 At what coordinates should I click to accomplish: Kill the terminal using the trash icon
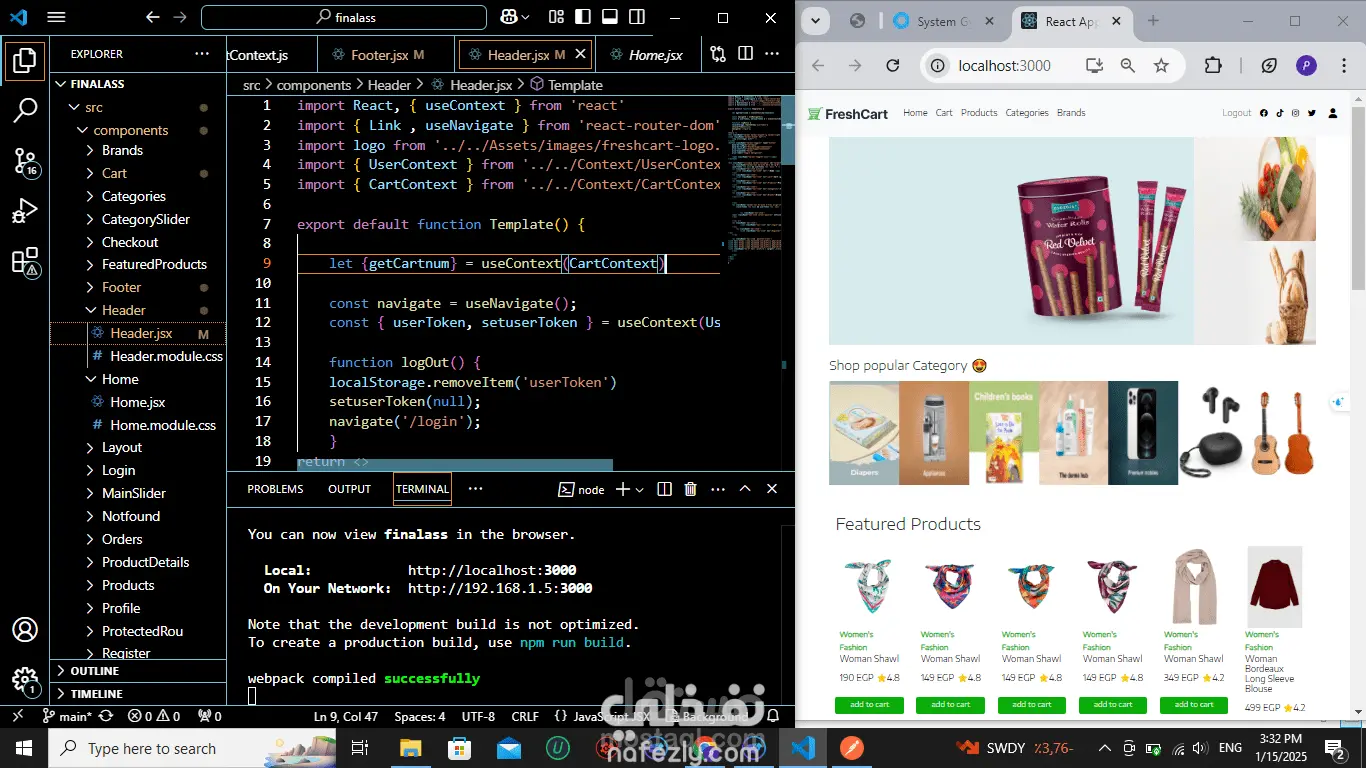tap(690, 489)
